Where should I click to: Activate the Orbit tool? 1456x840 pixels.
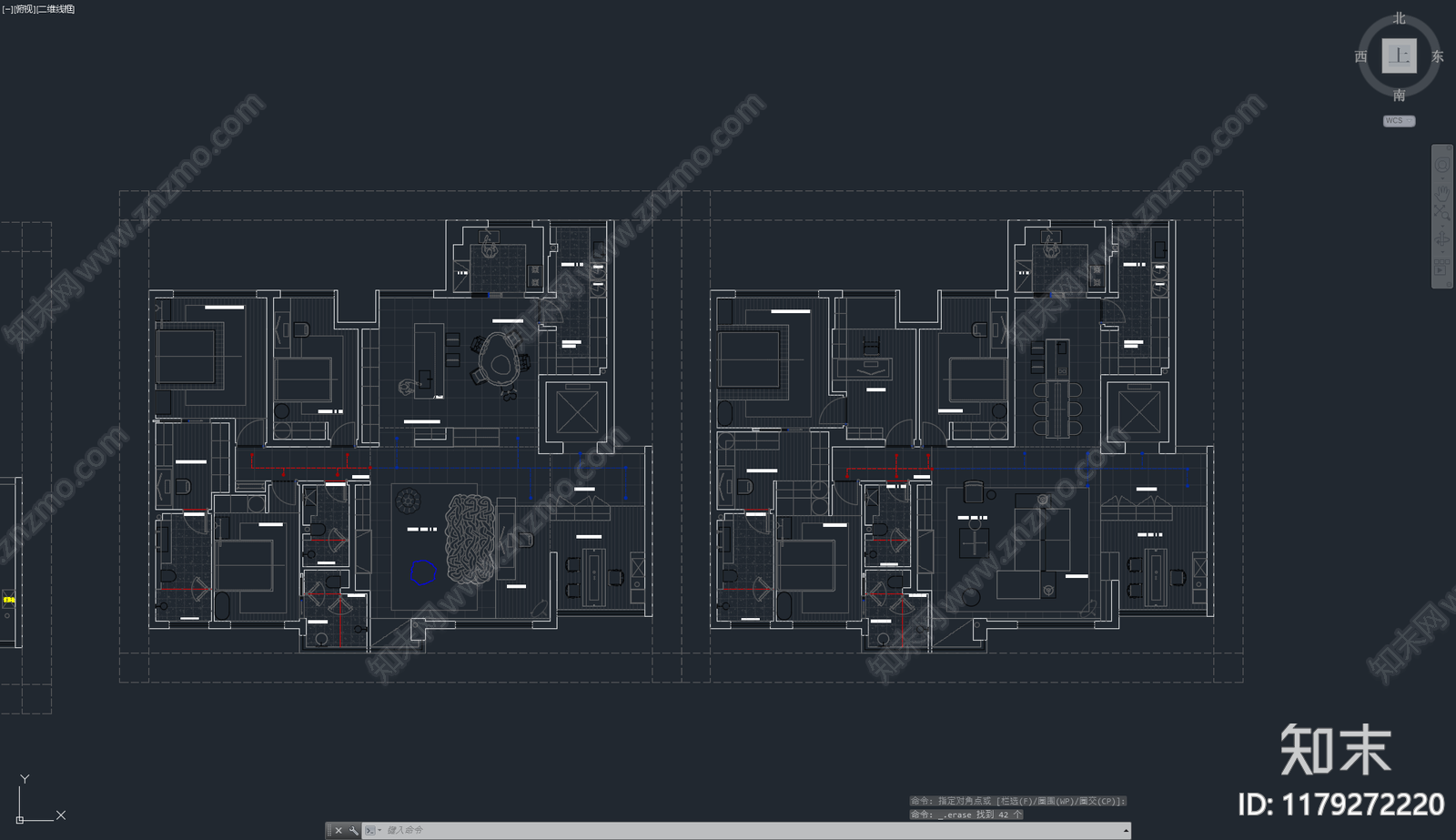pos(1442,239)
